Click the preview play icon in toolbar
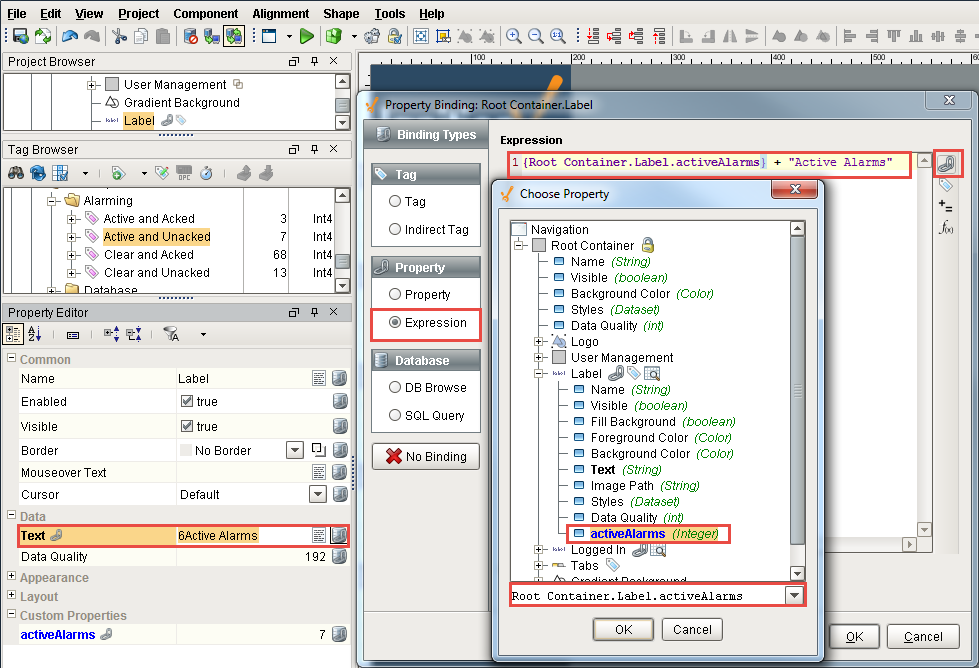The width and height of the screenshot is (979, 668). (307, 38)
